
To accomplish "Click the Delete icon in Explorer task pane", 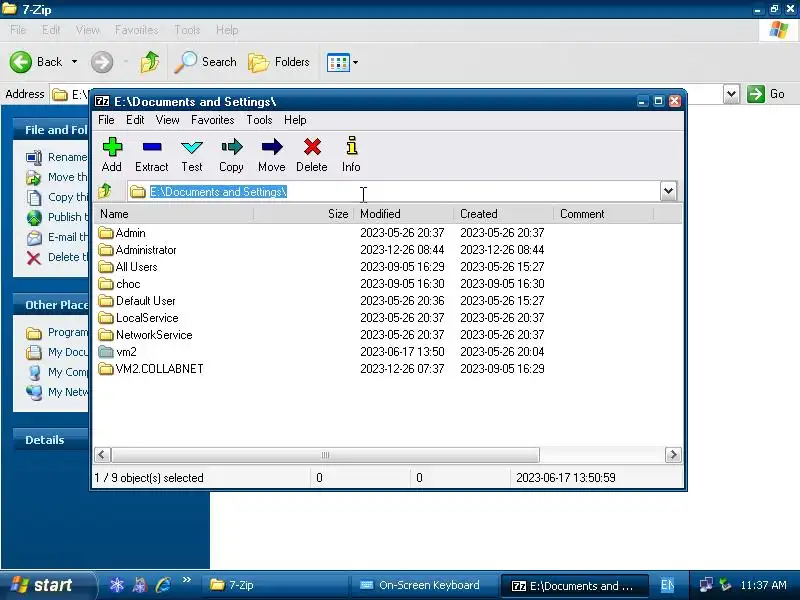I will click(x=34, y=258).
